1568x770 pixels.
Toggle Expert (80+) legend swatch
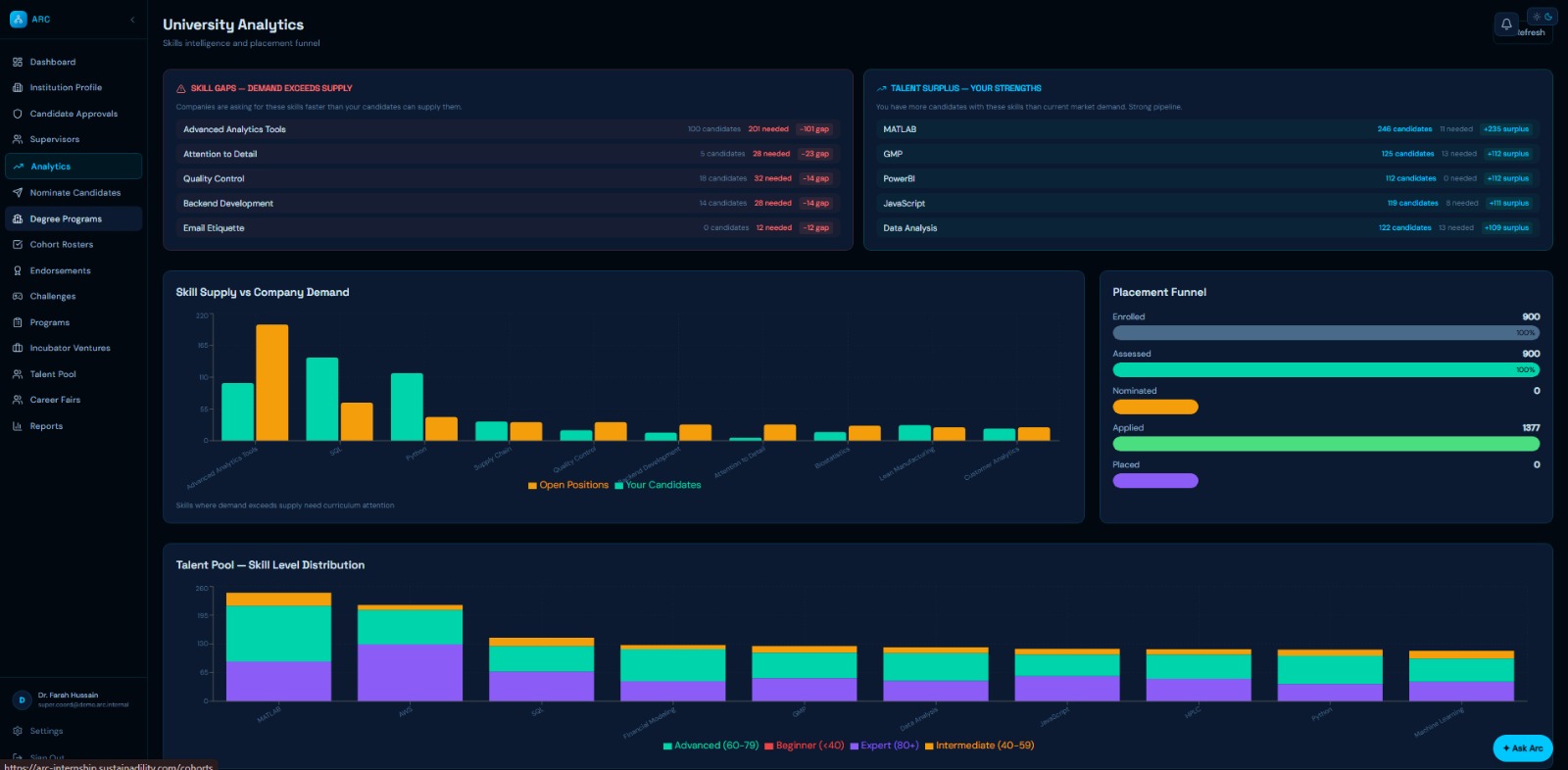tap(854, 746)
